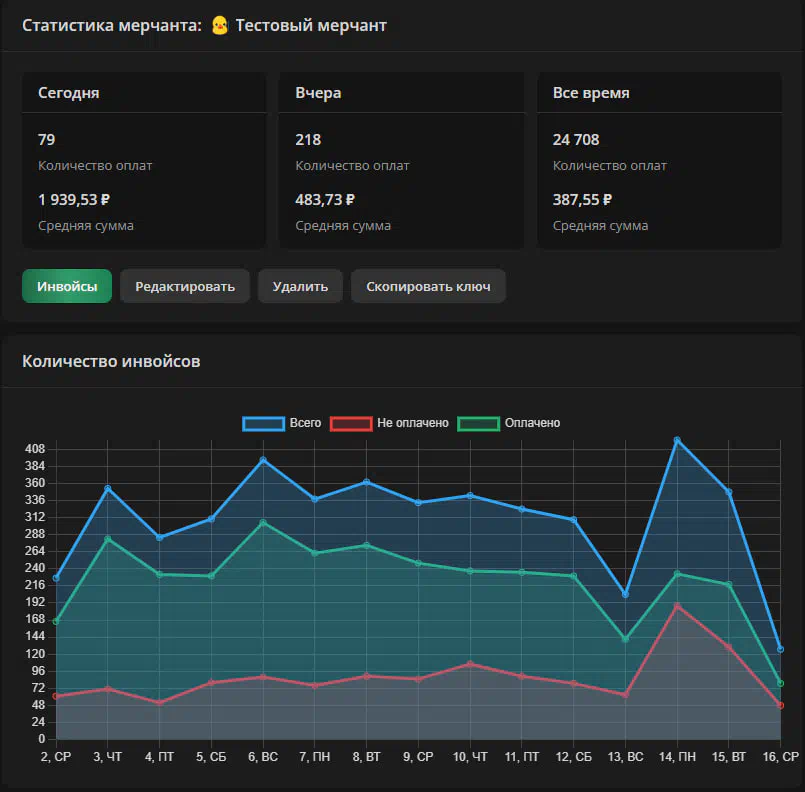Click Скопировать ключ button
This screenshot has width=805, height=792.
point(428,286)
